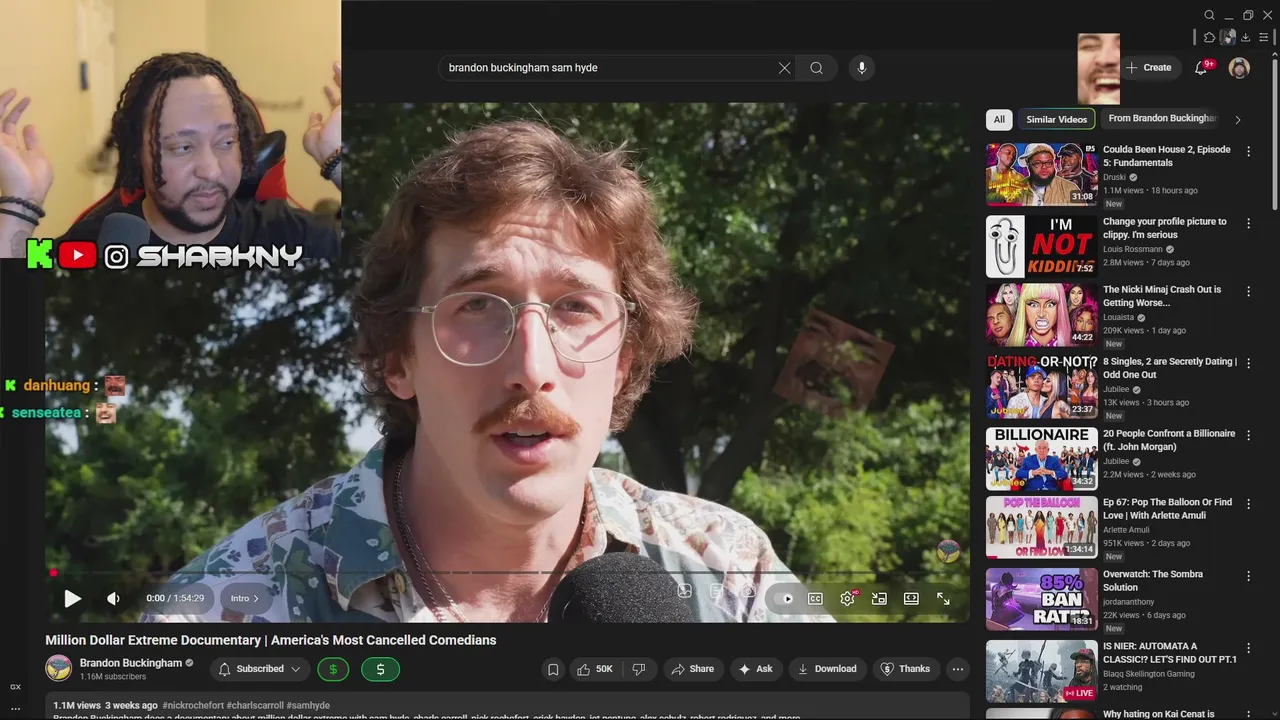Click #samhyde hashtag
Image resolution: width=1280 pixels, height=720 pixels.
[x=308, y=705]
